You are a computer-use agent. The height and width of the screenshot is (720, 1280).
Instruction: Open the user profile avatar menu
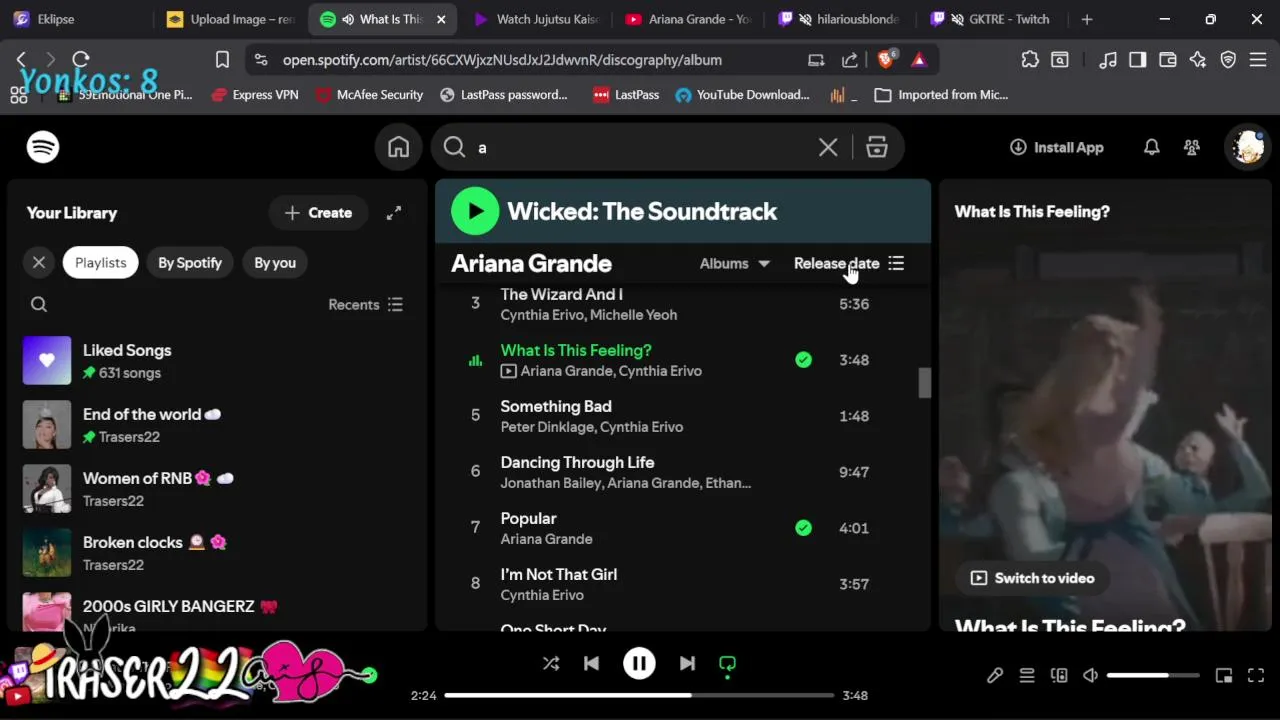tap(1248, 147)
